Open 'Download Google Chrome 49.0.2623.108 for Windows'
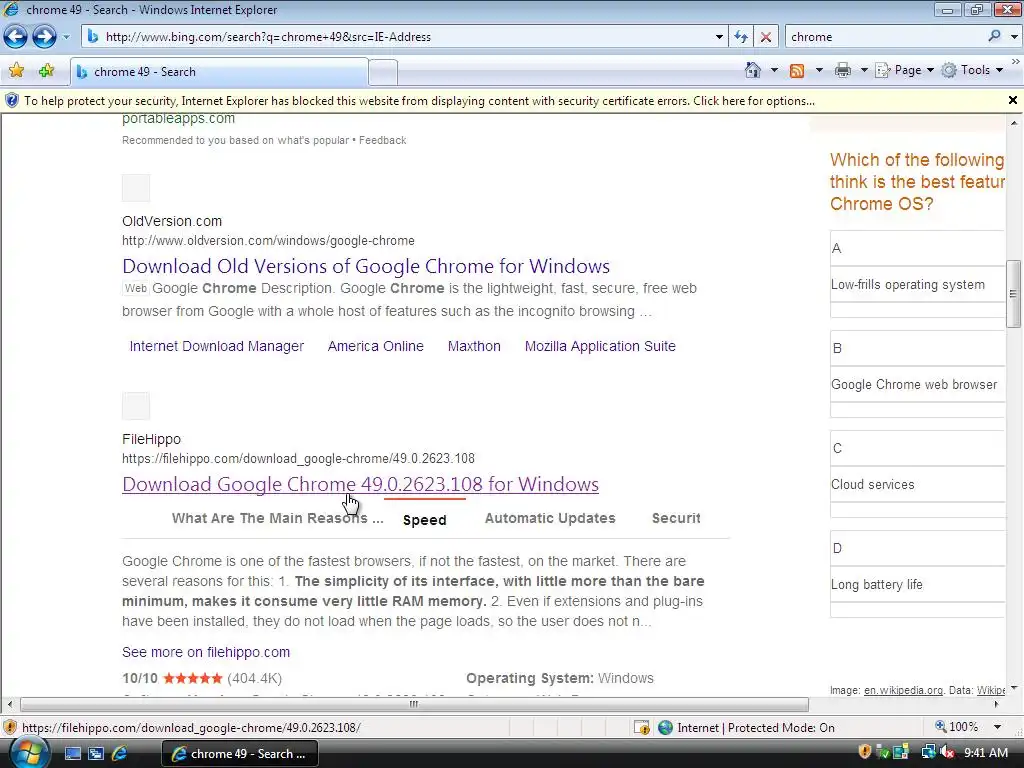 360,484
